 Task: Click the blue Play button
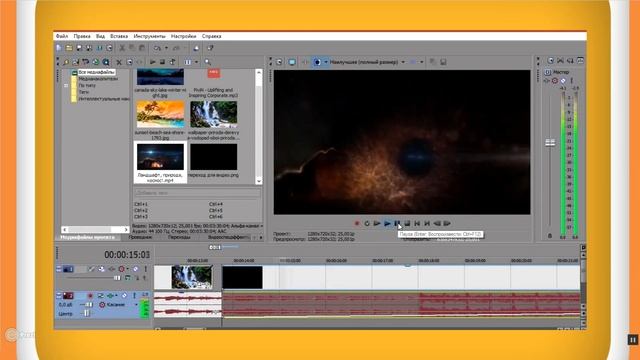click(387, 223)
